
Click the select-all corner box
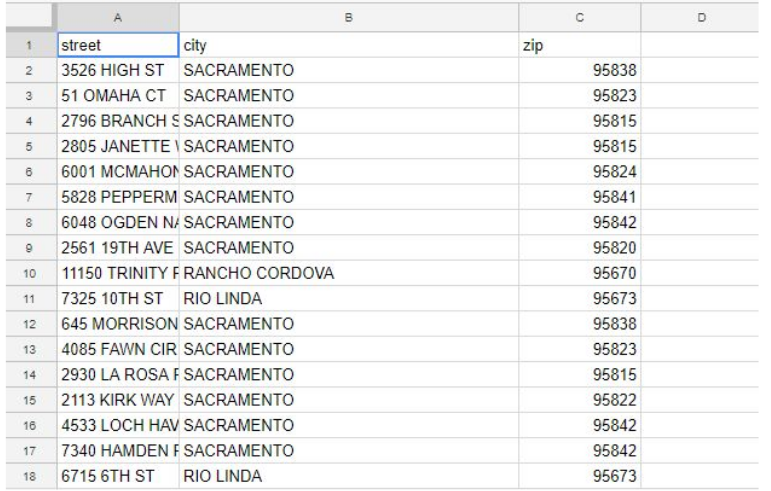(29, 18)
